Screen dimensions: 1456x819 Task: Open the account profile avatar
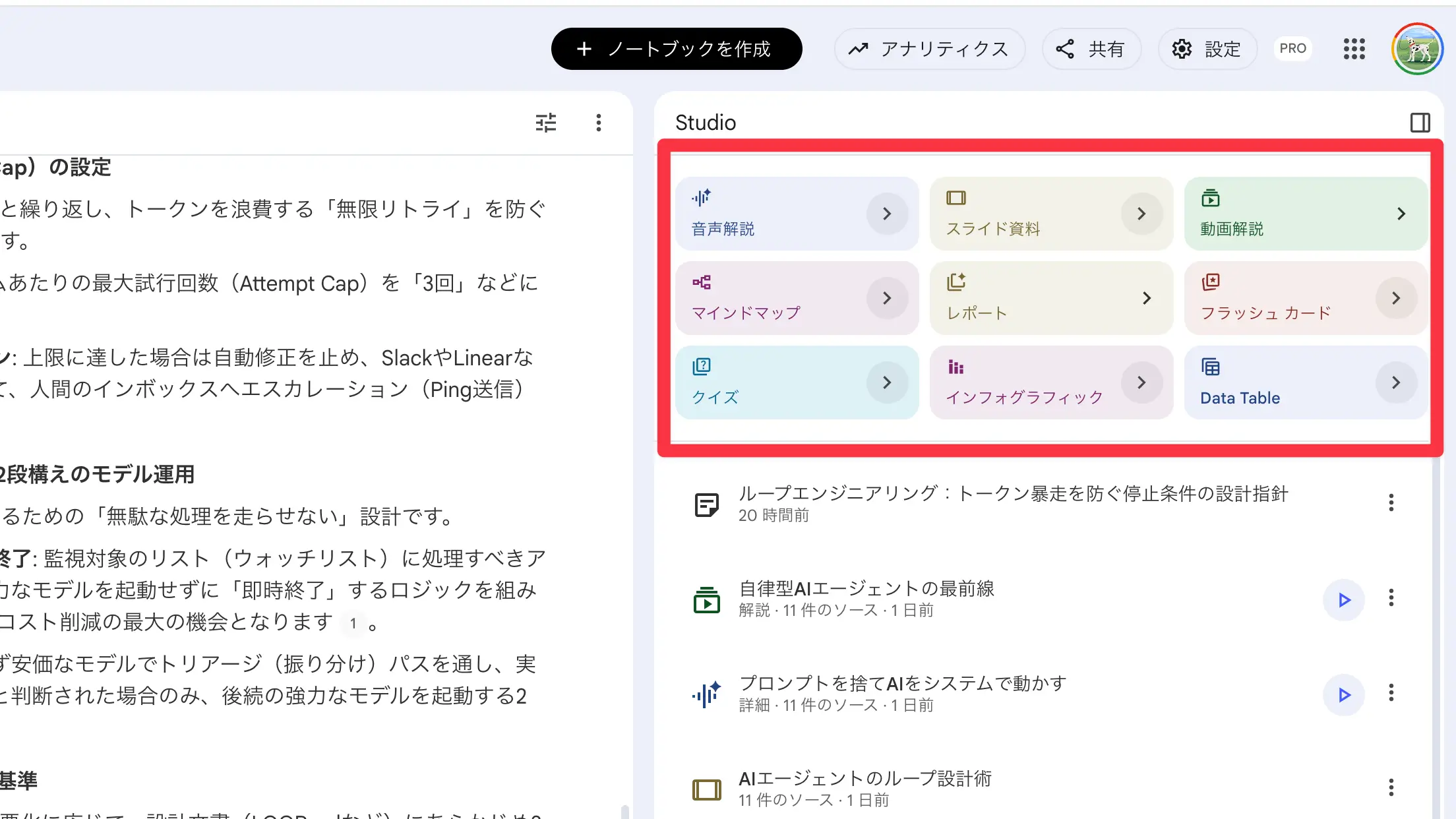coord(1418,49)
